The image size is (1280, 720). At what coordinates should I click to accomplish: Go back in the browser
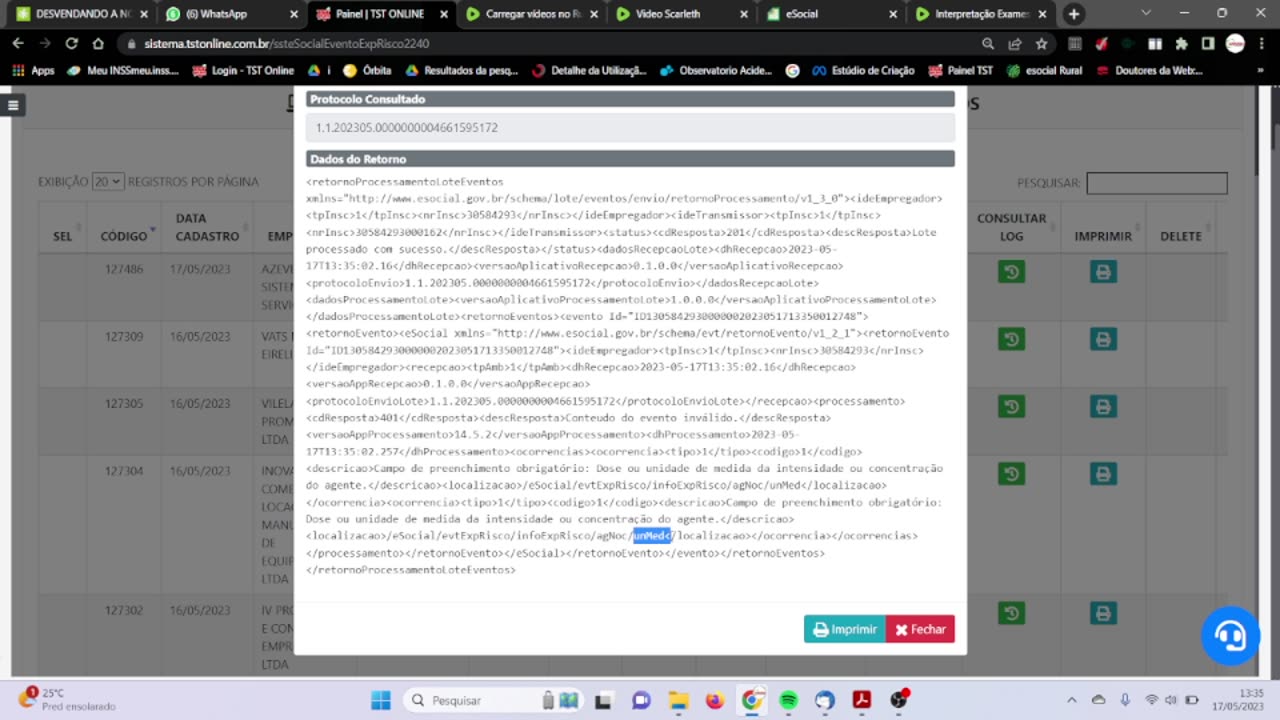tap(19, 44)
